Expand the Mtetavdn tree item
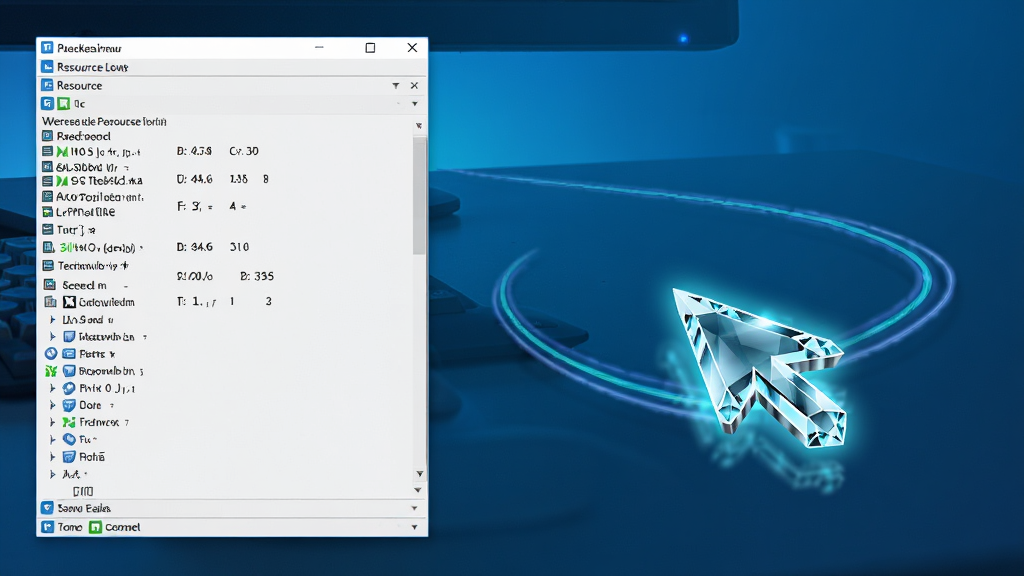 click(52, 336)
